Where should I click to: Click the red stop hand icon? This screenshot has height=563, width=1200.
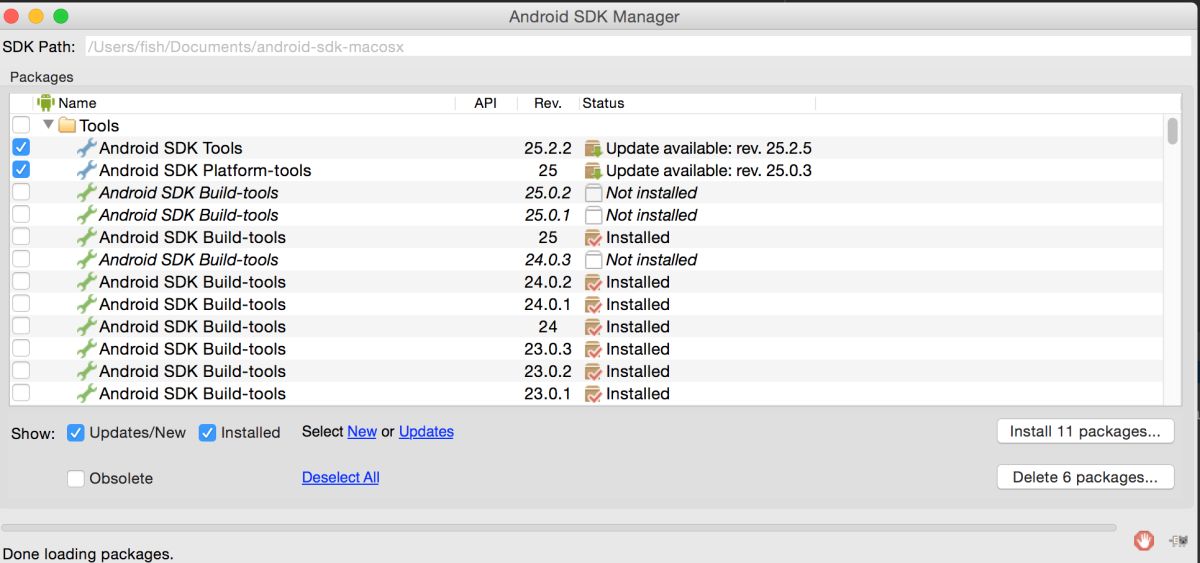point(1144,541)
